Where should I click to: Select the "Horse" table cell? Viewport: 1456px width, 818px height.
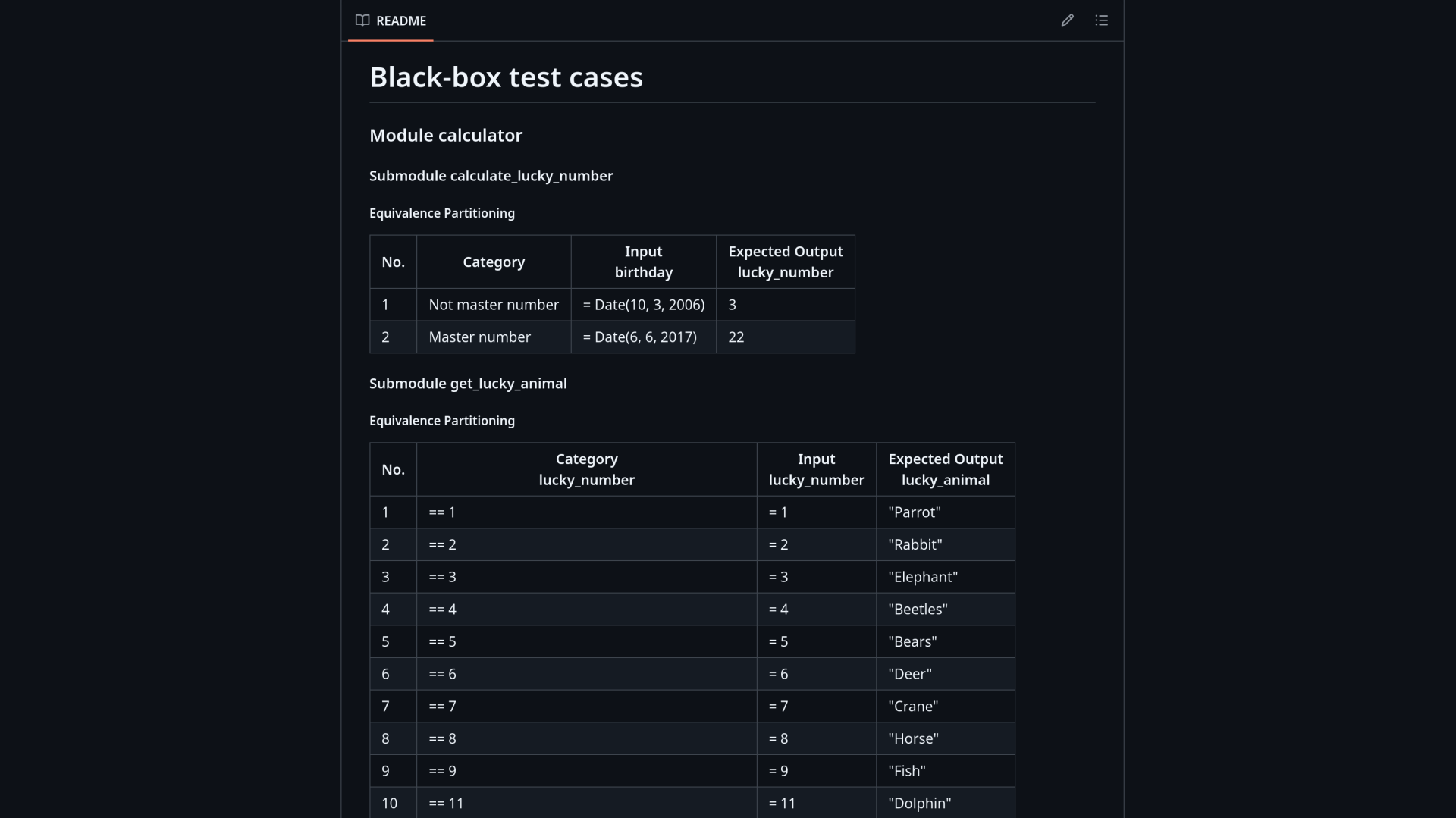pos(946,738)
